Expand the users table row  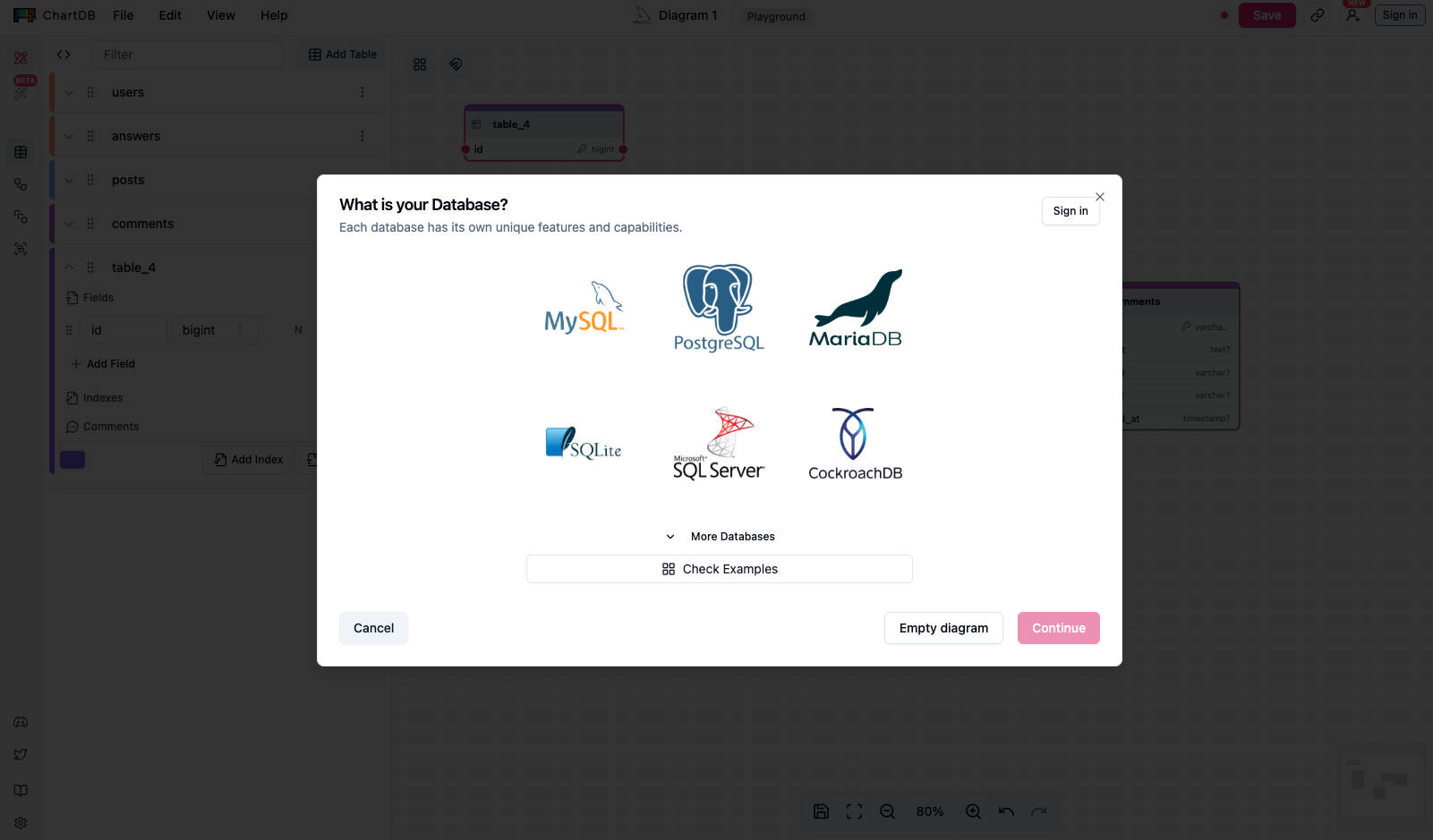[x=69, y=92]
